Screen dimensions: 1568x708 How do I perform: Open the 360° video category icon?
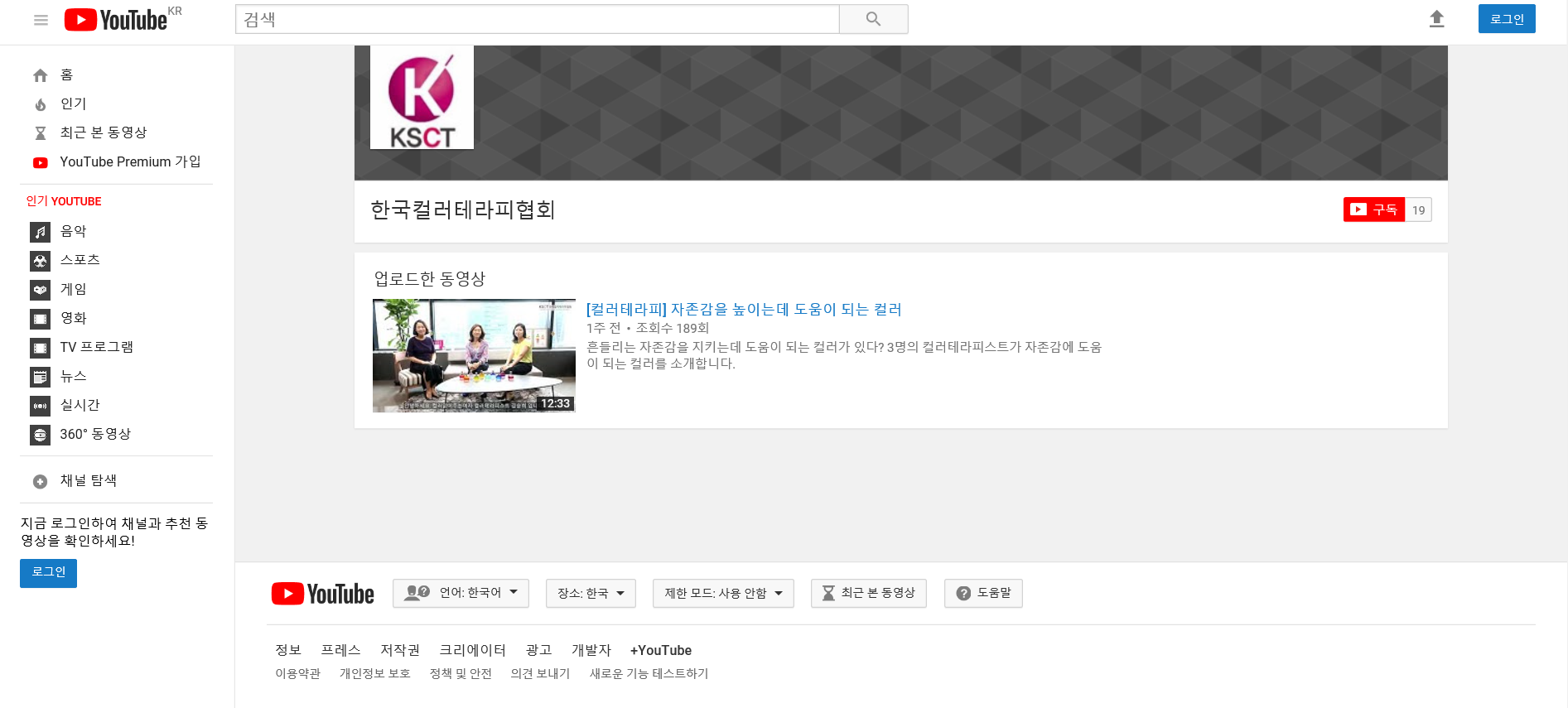tap(40, 435)
